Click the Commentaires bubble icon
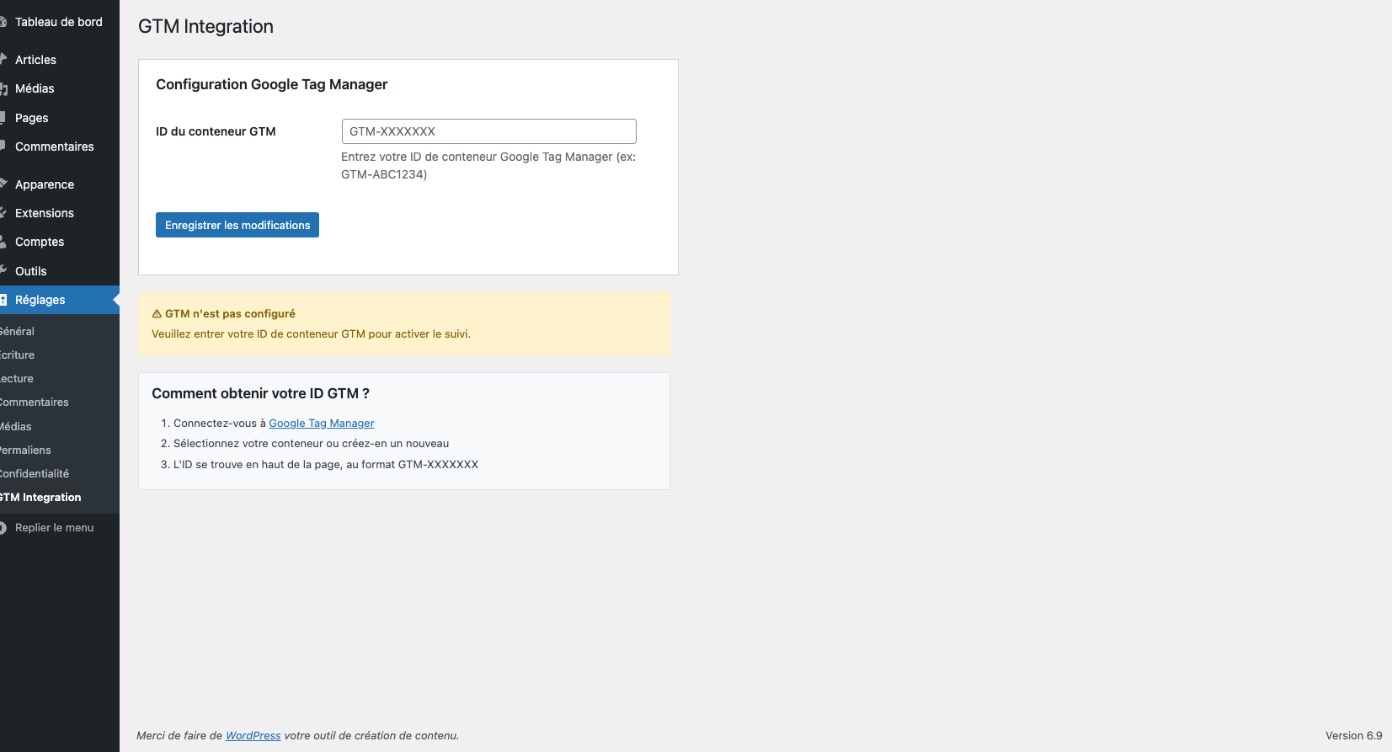 click(x=3, y=146)
